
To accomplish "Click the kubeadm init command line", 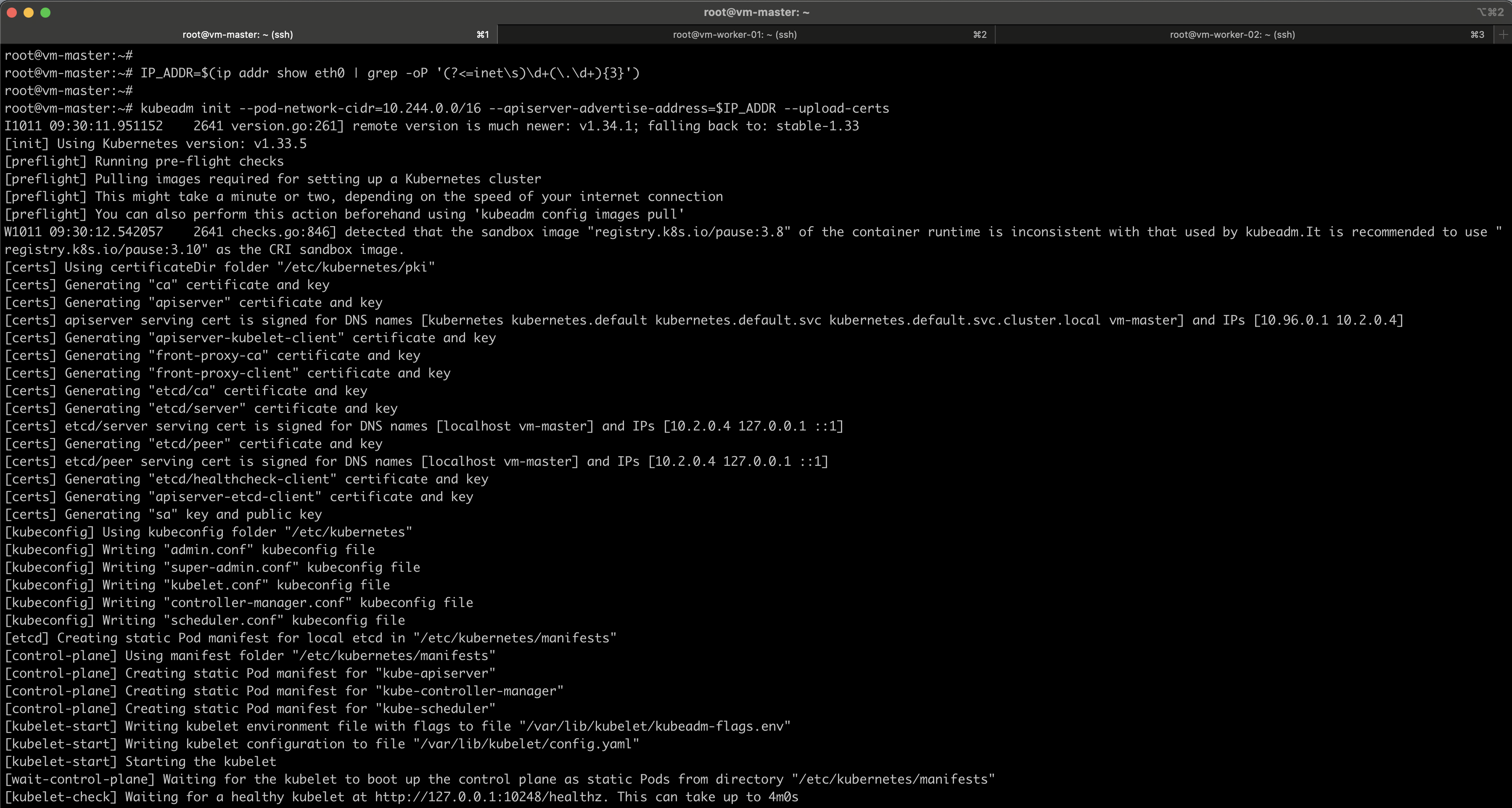I will (x=514, y=108).
